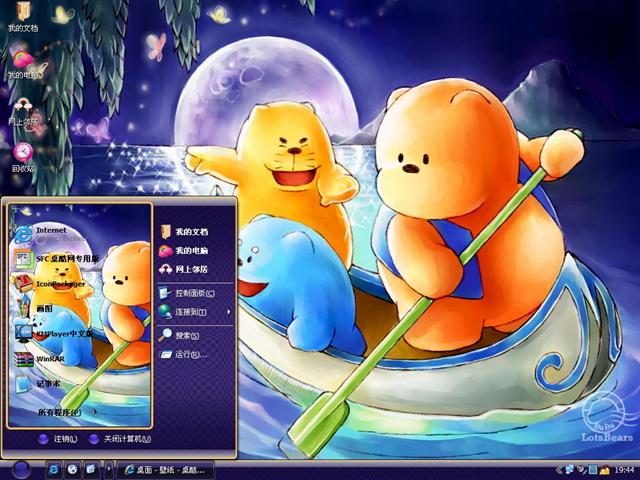Open 我的文档 desktop icon
This screenshot has height=480, width=640.
22,17
